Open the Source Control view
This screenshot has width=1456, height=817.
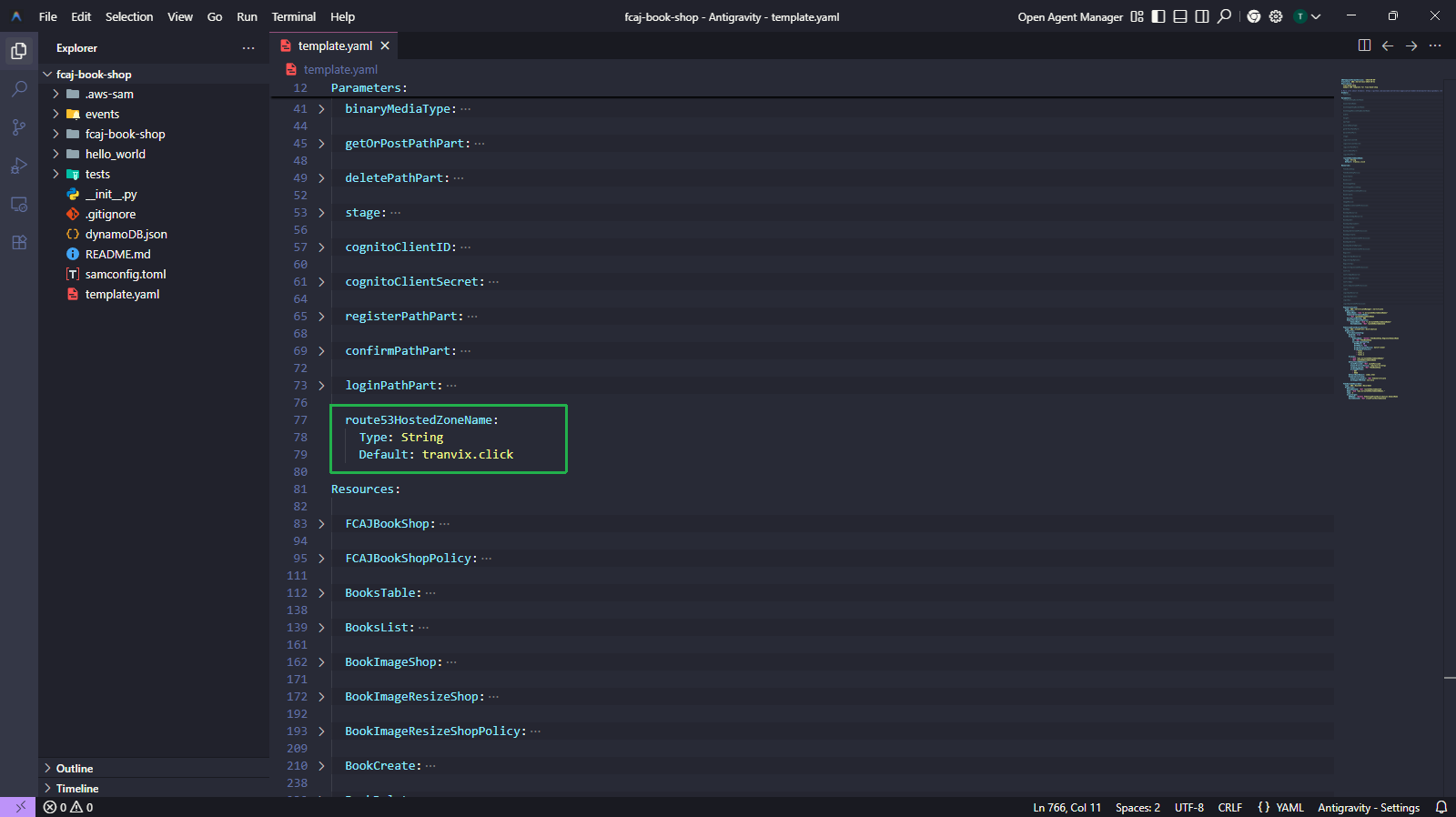pos(19,127)
